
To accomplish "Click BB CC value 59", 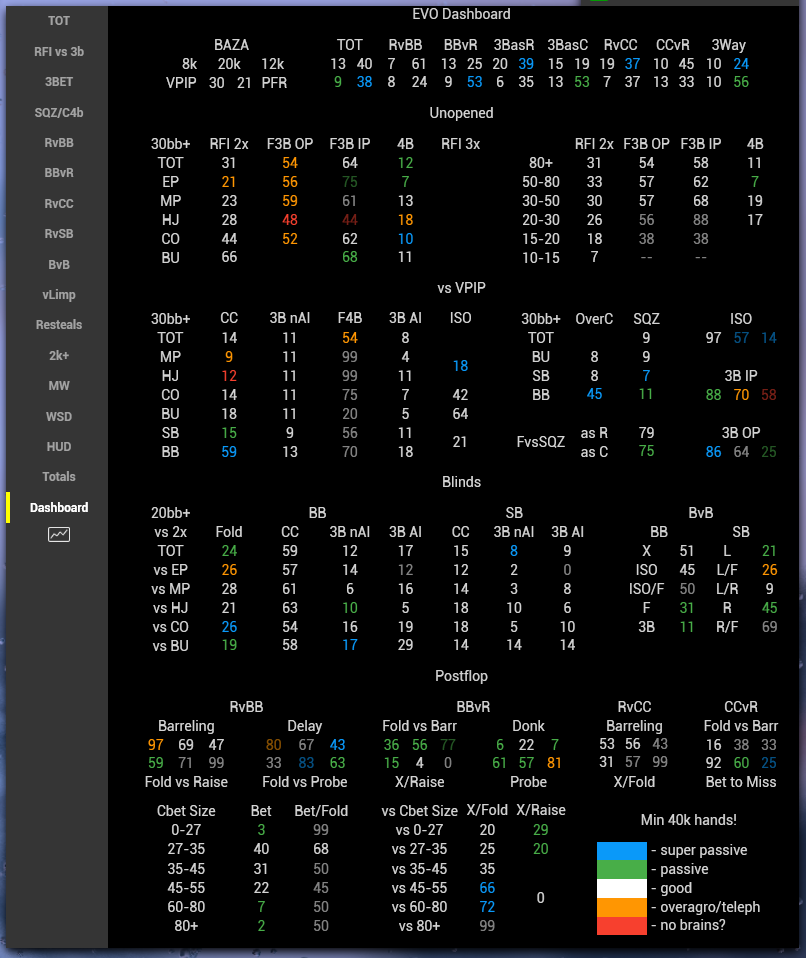I will coord(229,452).
